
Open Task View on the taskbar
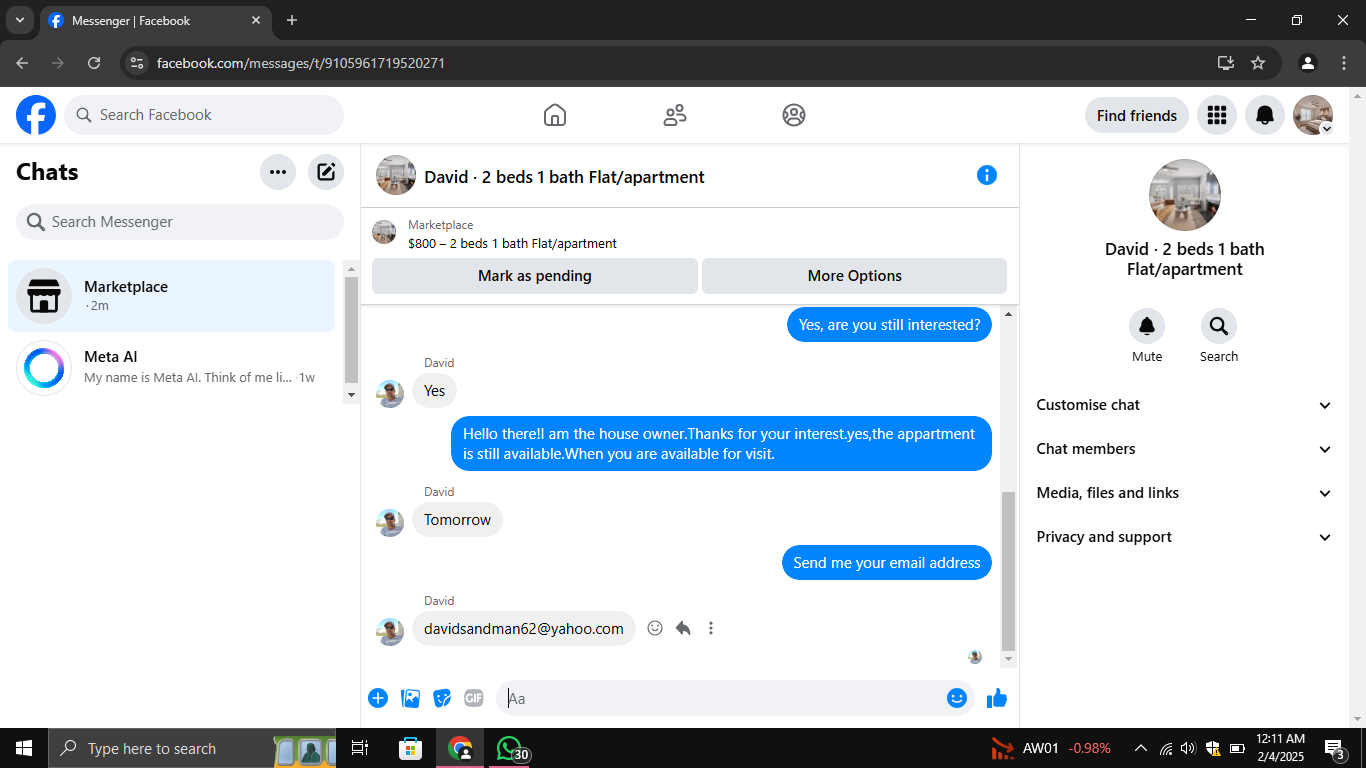[x=360, y=748]
